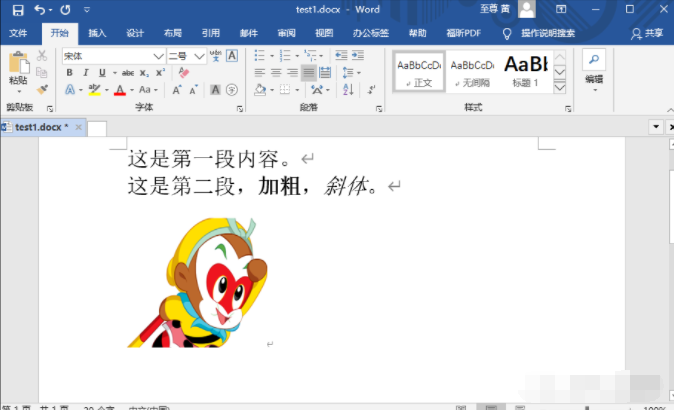Open the 文件 file tab
674x410 pixels.
coord(18,33)
